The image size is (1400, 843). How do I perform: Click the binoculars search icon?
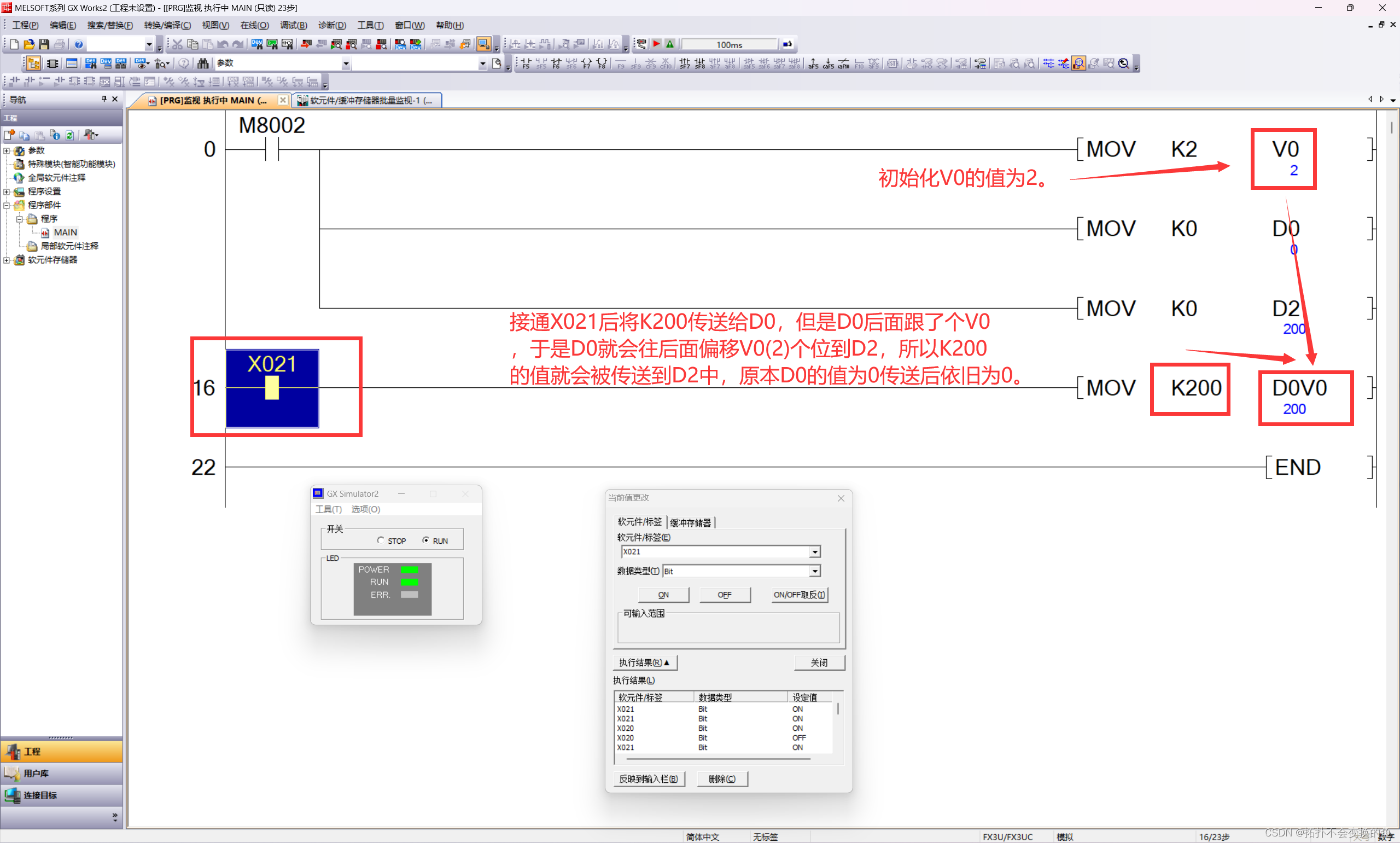click(x=203, y=63)
